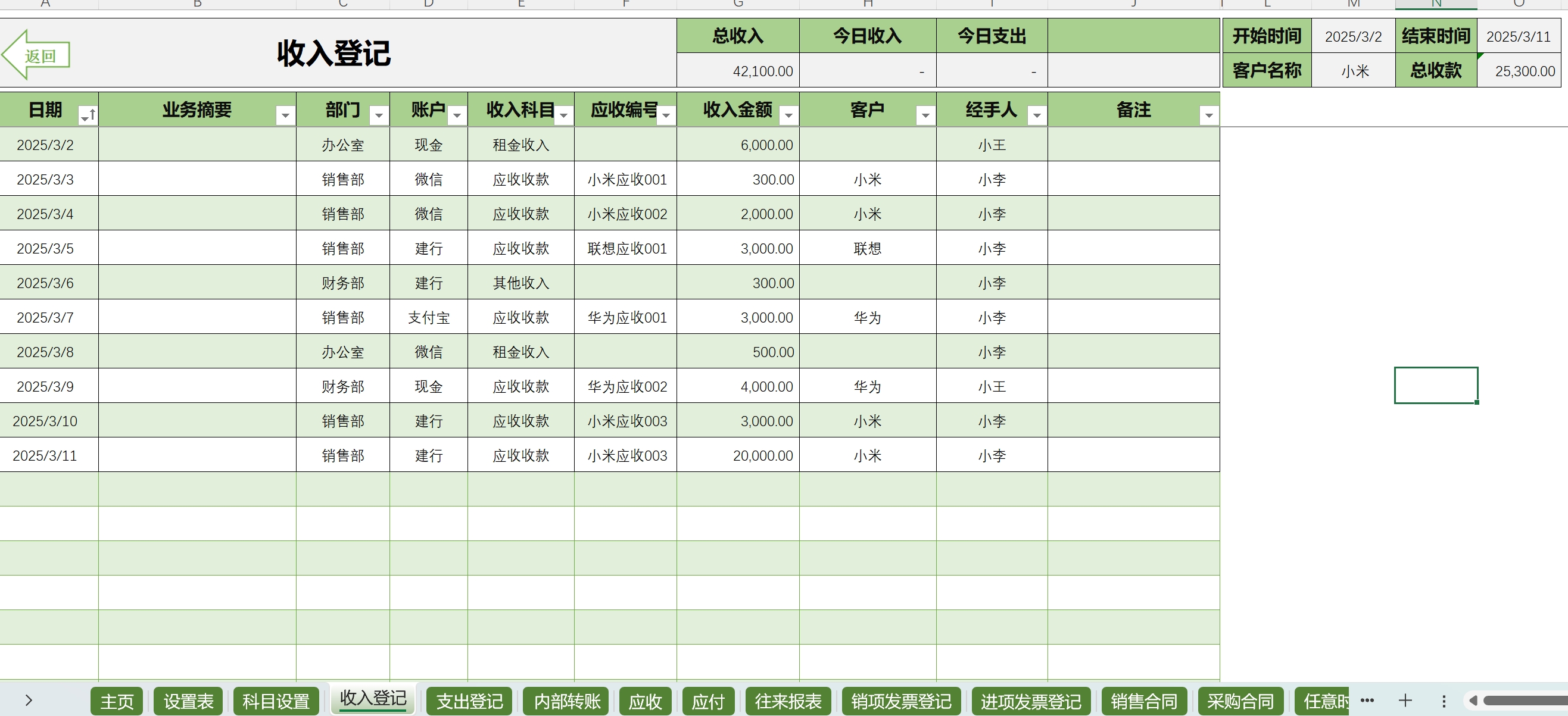
Task: Select column N header
Action: coord(1436,4)
